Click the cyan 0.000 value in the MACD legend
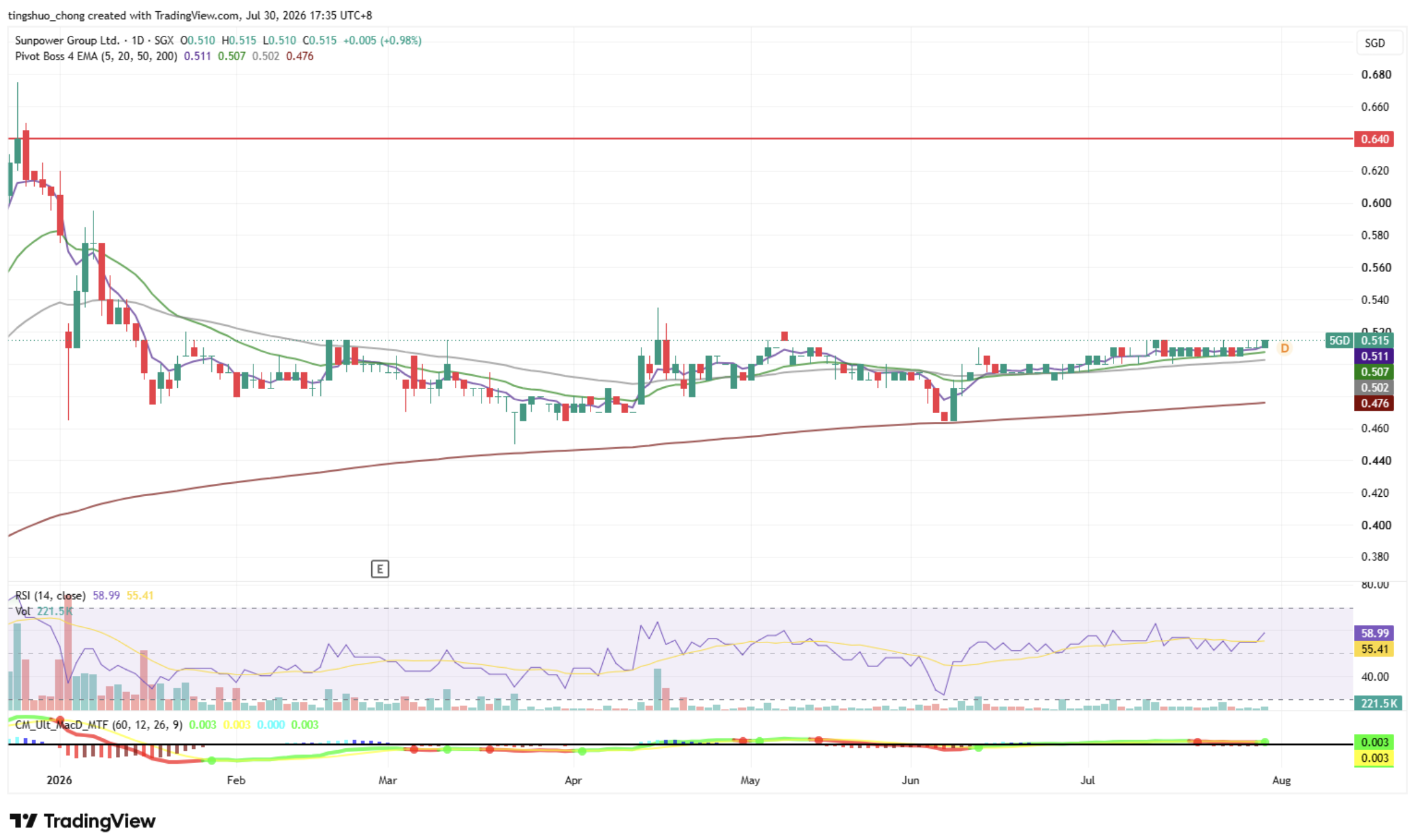This screenshot has height=840, width=1419. click(x=271, y=725)
